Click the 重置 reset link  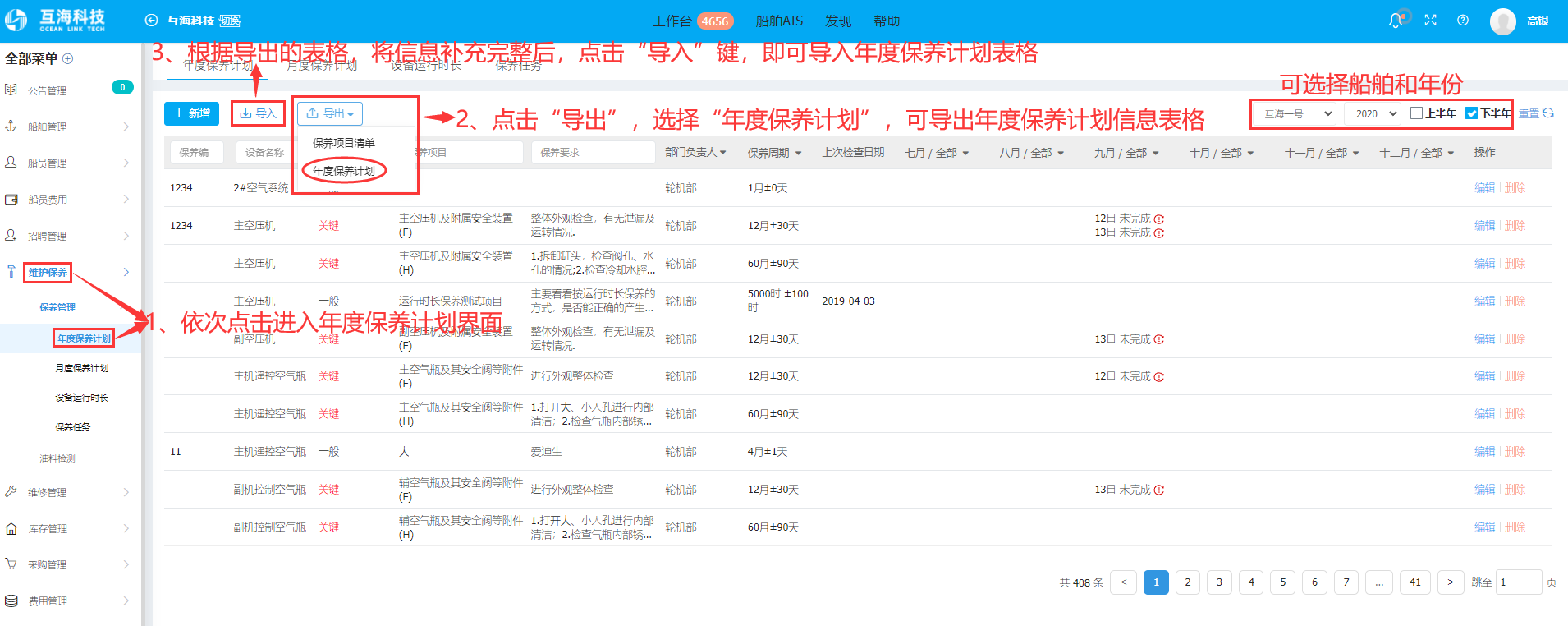coord(1529,113)
